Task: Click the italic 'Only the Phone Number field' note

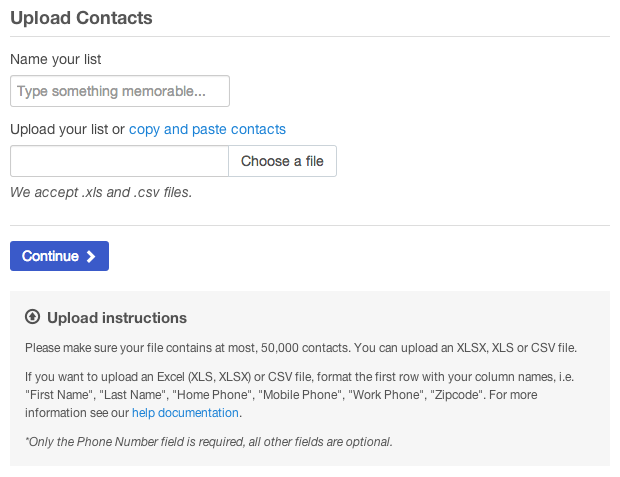Action: [x=209, y=441]
